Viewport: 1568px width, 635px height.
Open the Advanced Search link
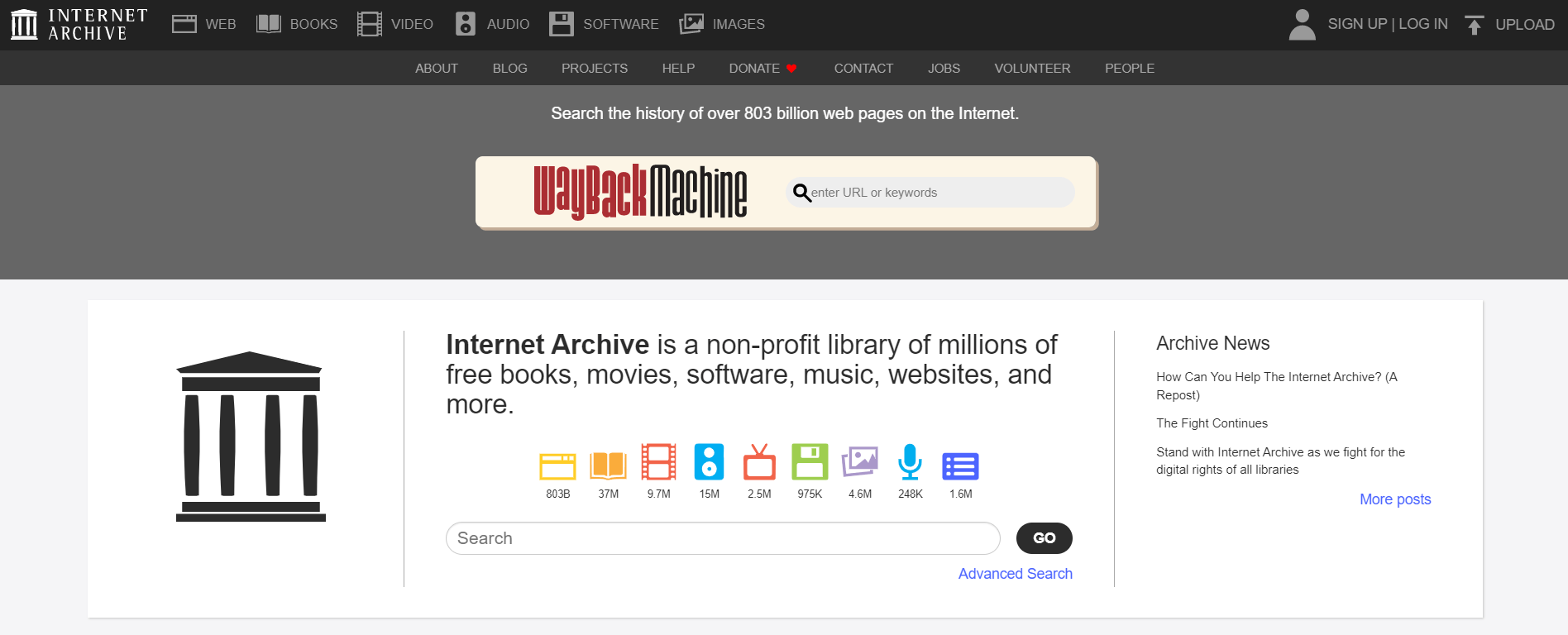coord(1015,574)
